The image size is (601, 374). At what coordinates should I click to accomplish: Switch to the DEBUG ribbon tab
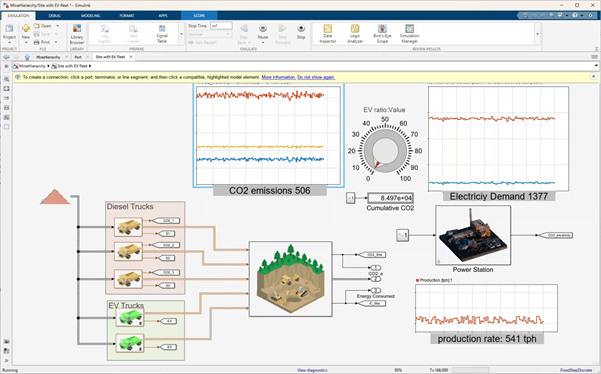point(54,16)
